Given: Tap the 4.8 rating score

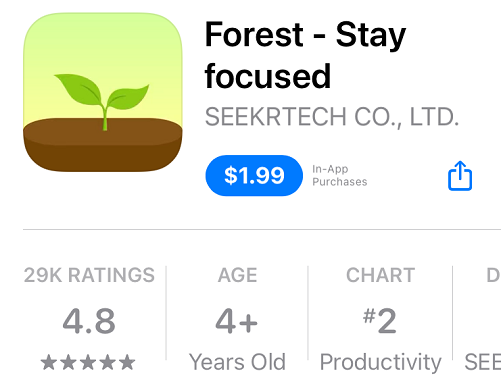Looking at the screenshot, I should tap(89, 321).
